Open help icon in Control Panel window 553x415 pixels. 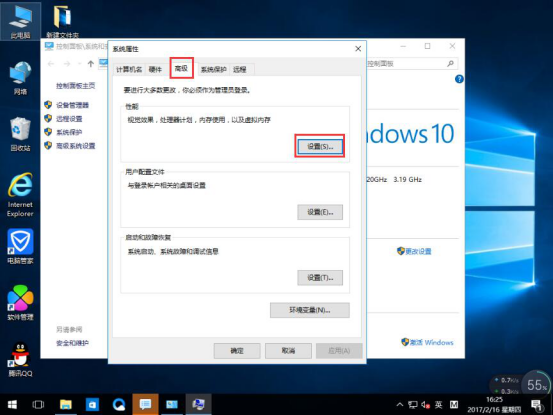pos(459,79)
